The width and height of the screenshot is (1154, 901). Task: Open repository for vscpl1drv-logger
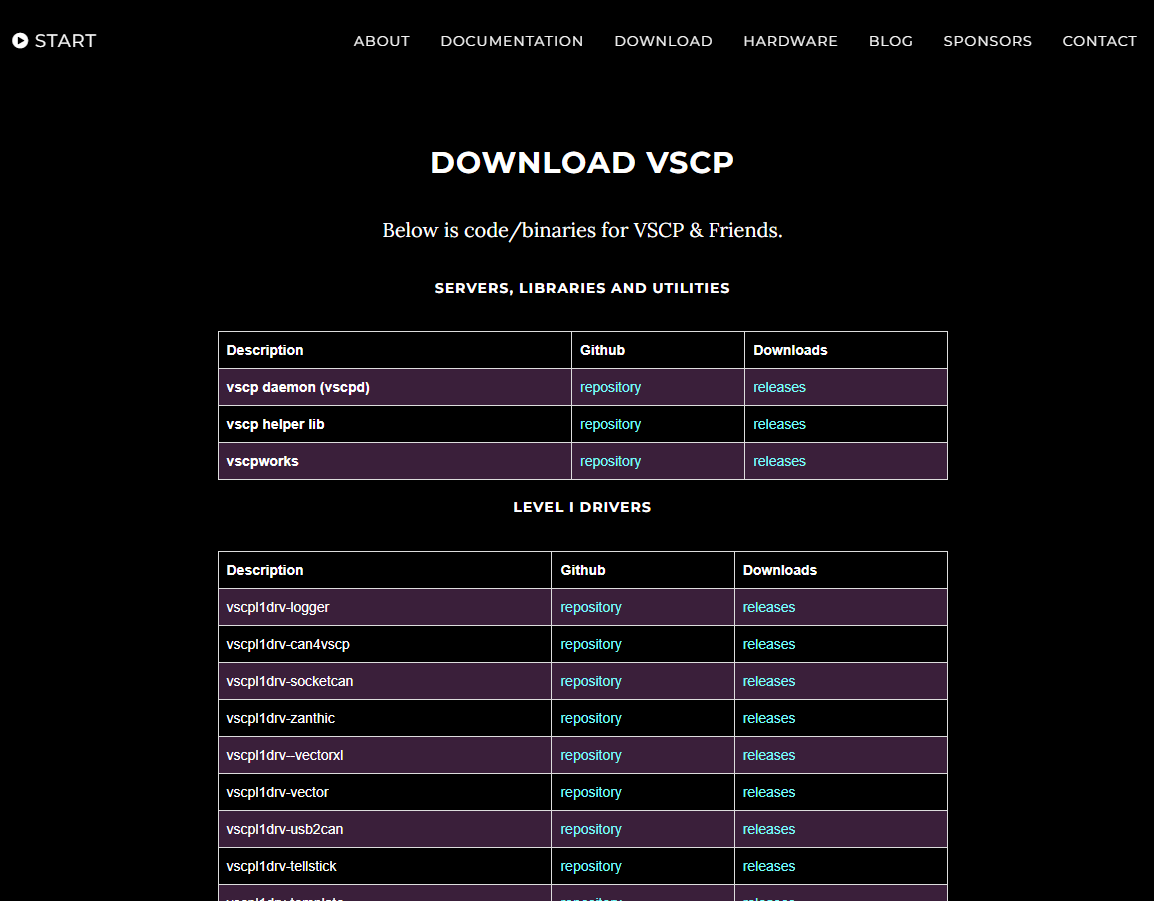[x=590, y=607]
